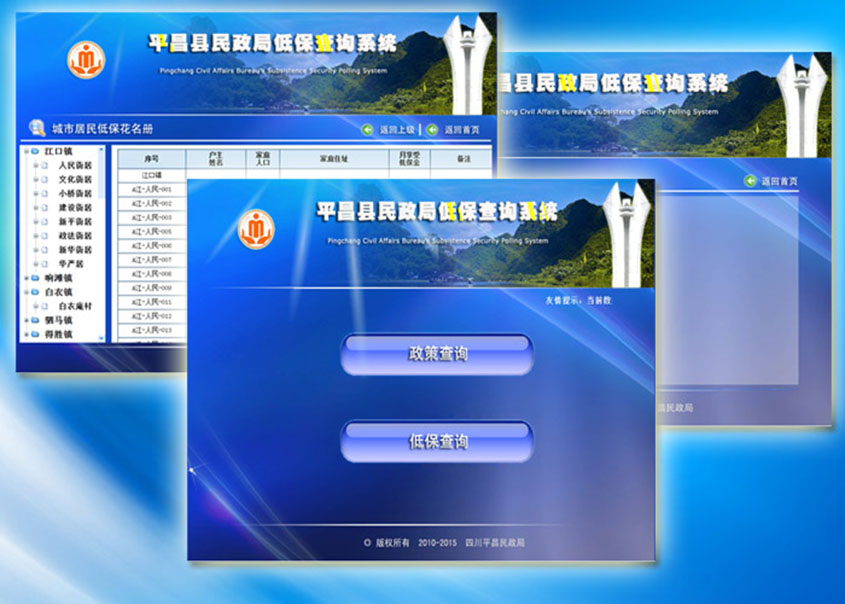Expand the 响滩镇 tree node
This screenshot has height=604, width=845.
coord(25,277)
